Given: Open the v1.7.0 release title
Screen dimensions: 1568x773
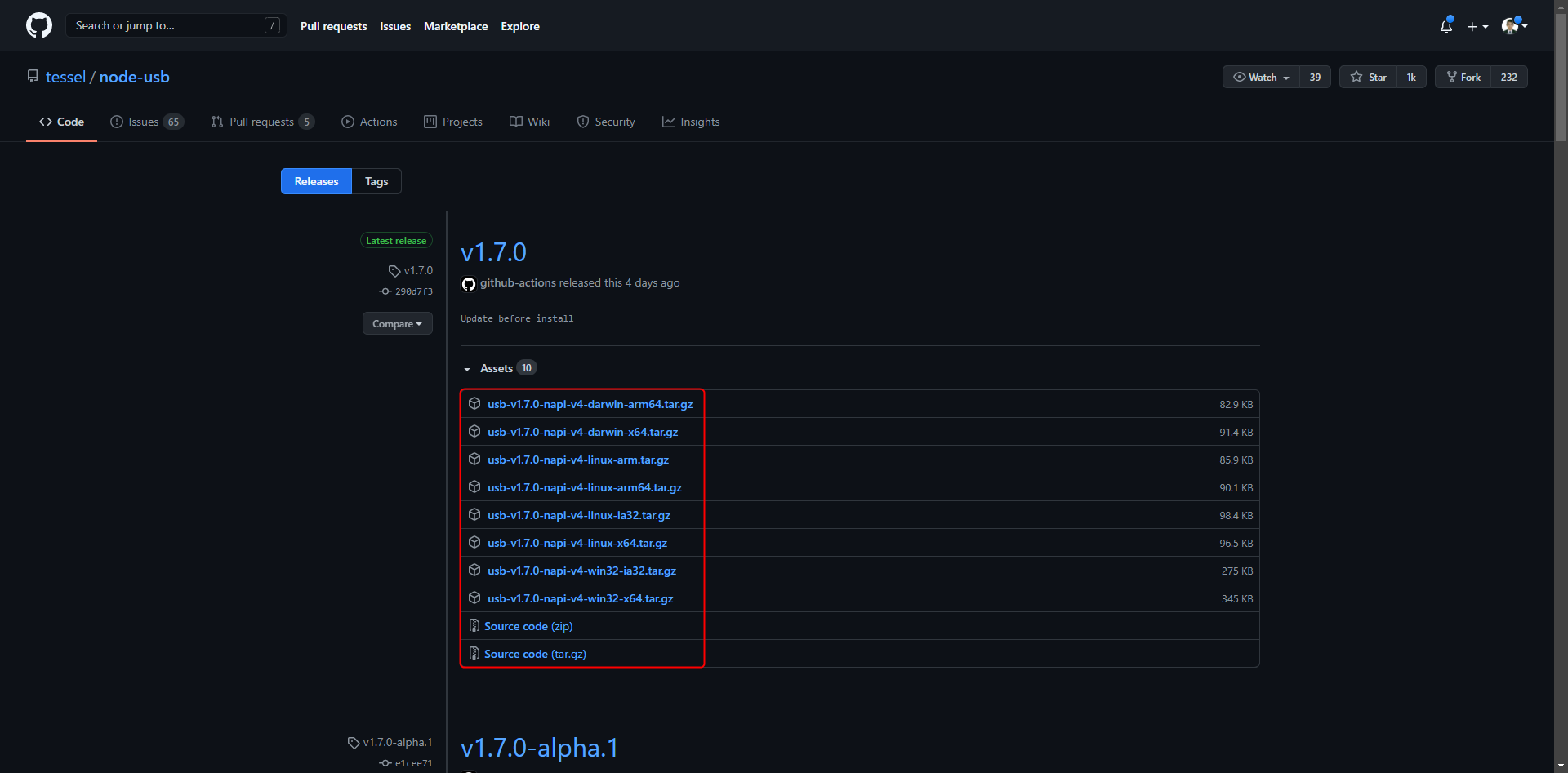Looking at the screenshot, I should pyautogui.click(x=493, y=252).
